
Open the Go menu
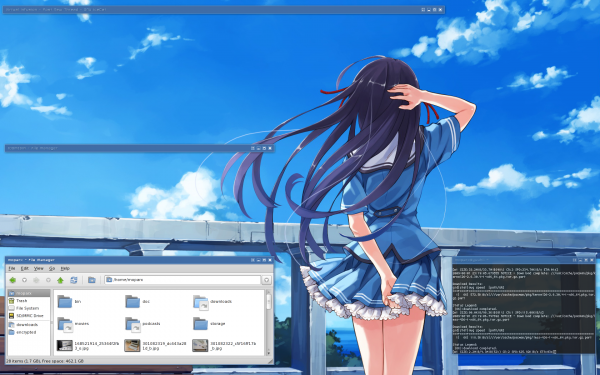click(x=52, y=269)
